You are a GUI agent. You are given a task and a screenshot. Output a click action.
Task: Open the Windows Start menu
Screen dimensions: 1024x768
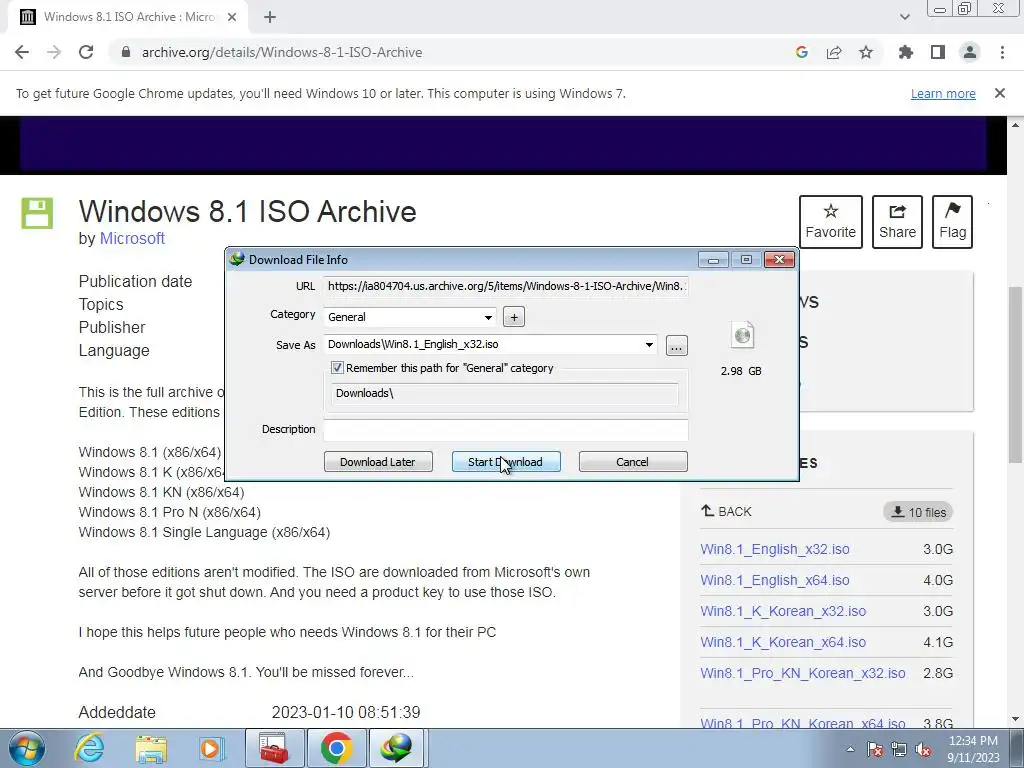(x=27, y=749)
